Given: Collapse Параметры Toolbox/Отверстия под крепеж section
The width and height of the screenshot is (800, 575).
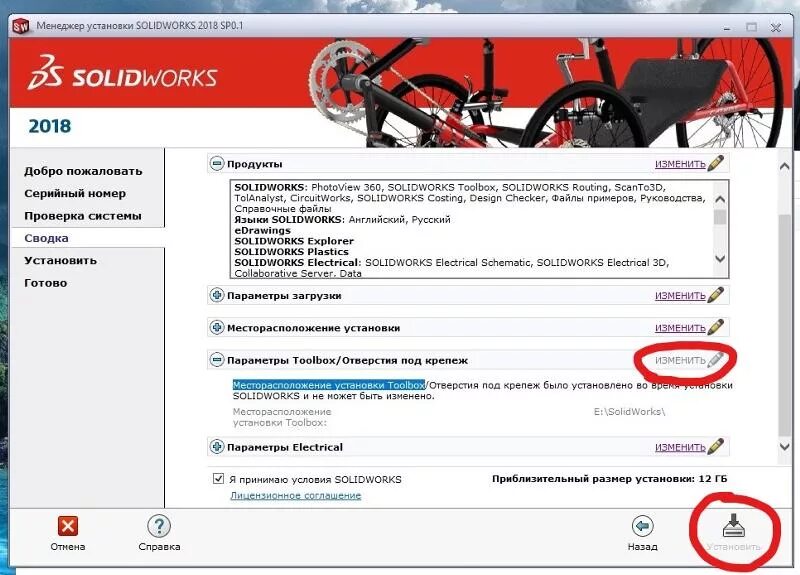Looking at the screenshot, I should 217,360.
